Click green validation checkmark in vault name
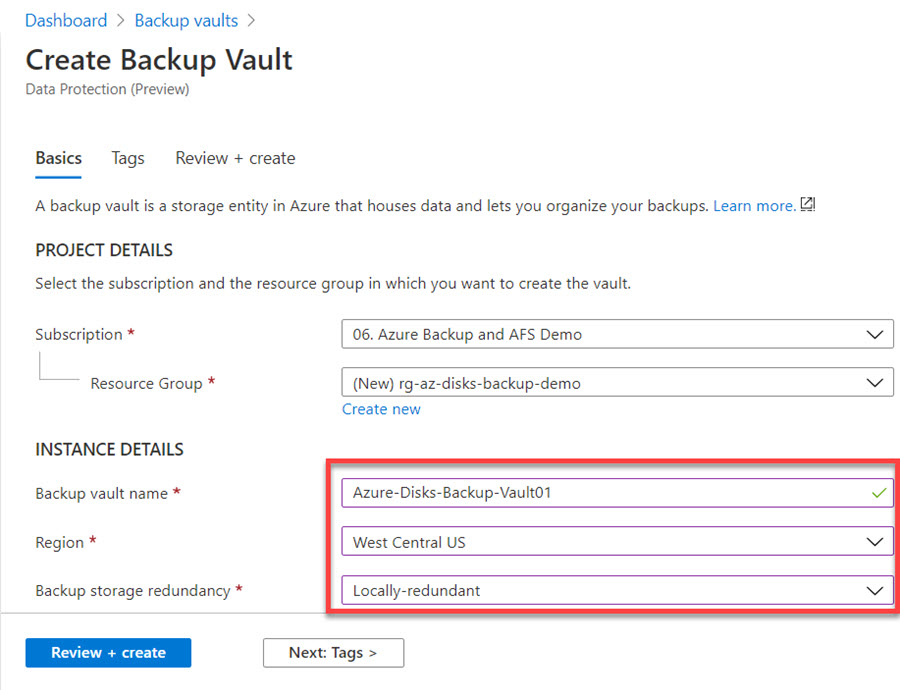Image resolution: width=900 pixels, height=690 pixels. pyautogui.click(x=879, y=493)
